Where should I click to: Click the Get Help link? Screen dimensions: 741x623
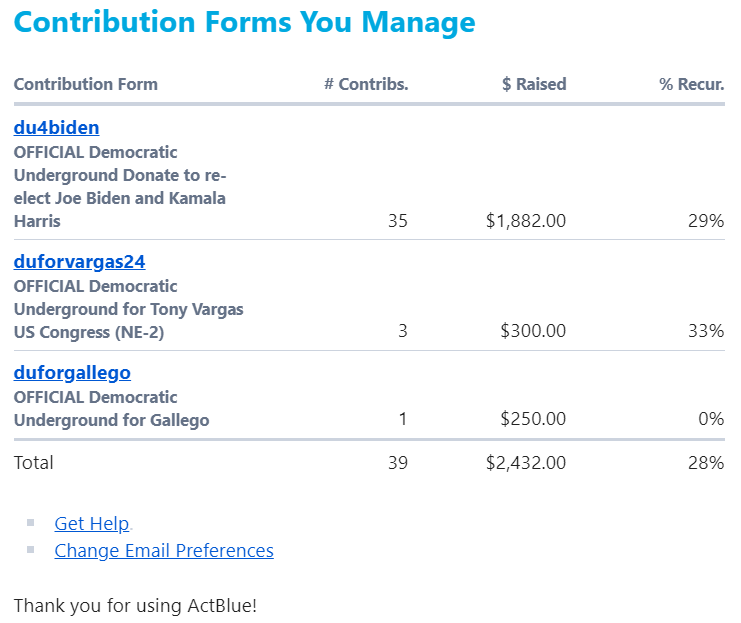92,523
